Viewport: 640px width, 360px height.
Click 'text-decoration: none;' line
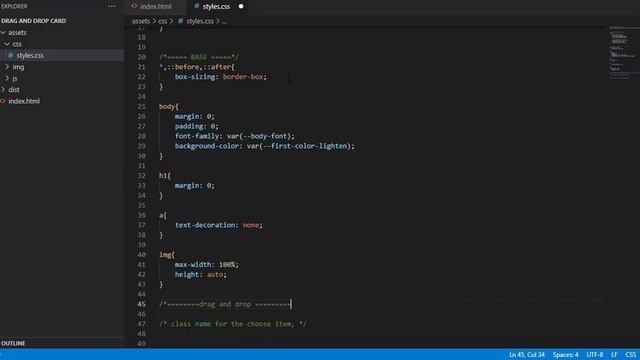(219, 225)
